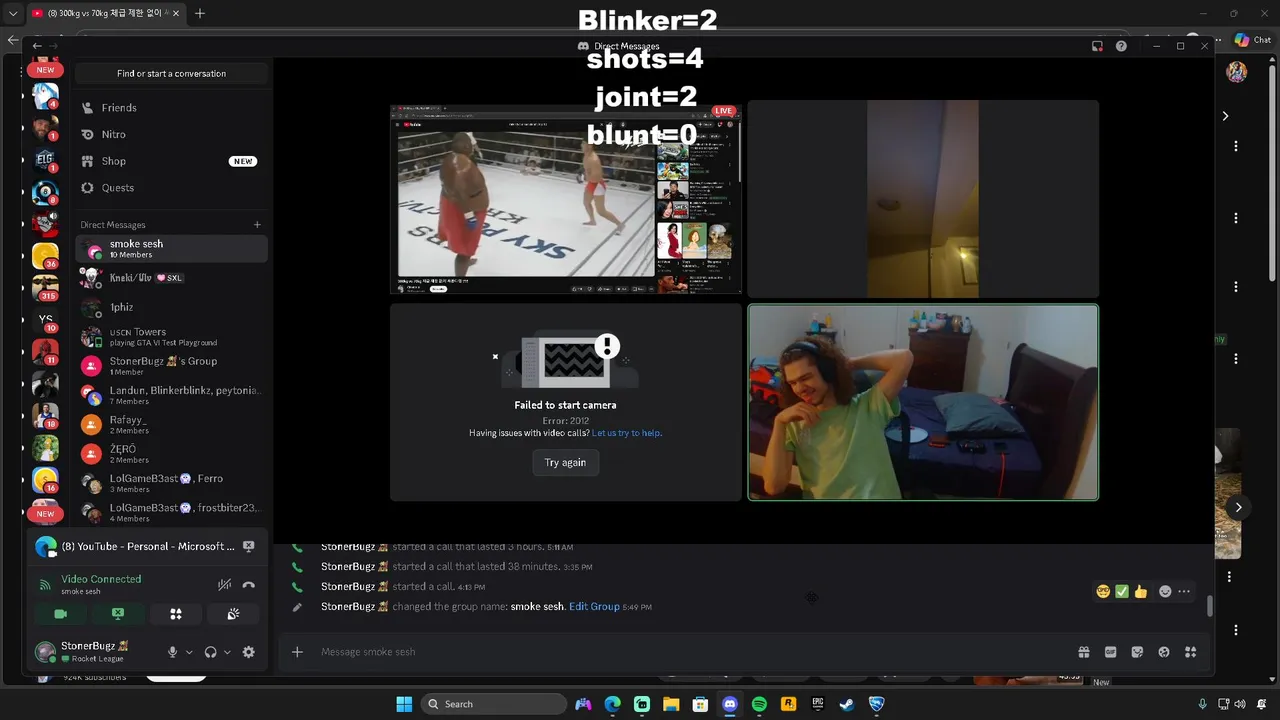
Task: Deafen using the headphones icon
Action: [210, 652]
